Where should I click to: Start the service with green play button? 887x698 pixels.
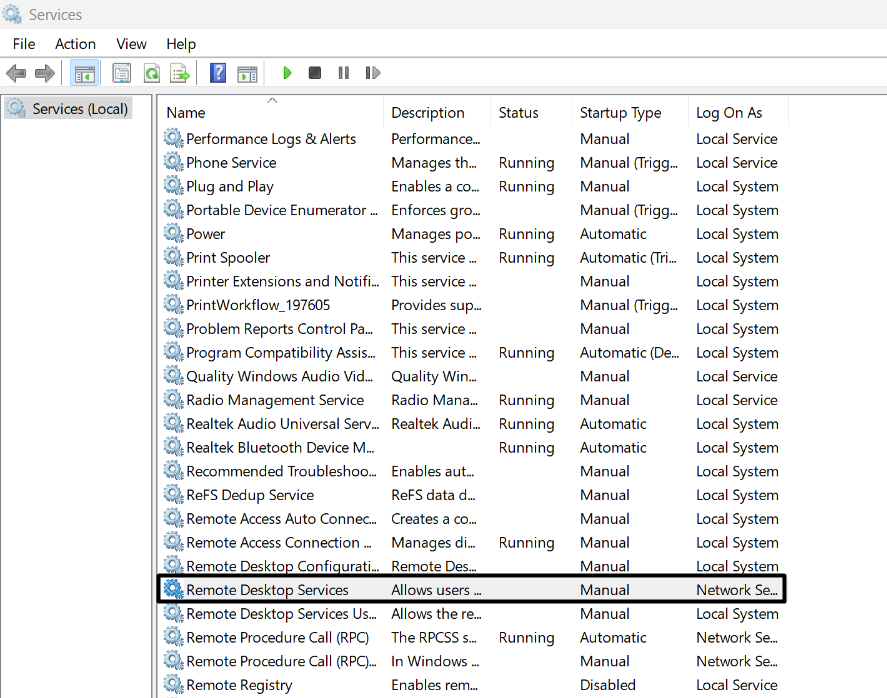click(x=287, y=73)
